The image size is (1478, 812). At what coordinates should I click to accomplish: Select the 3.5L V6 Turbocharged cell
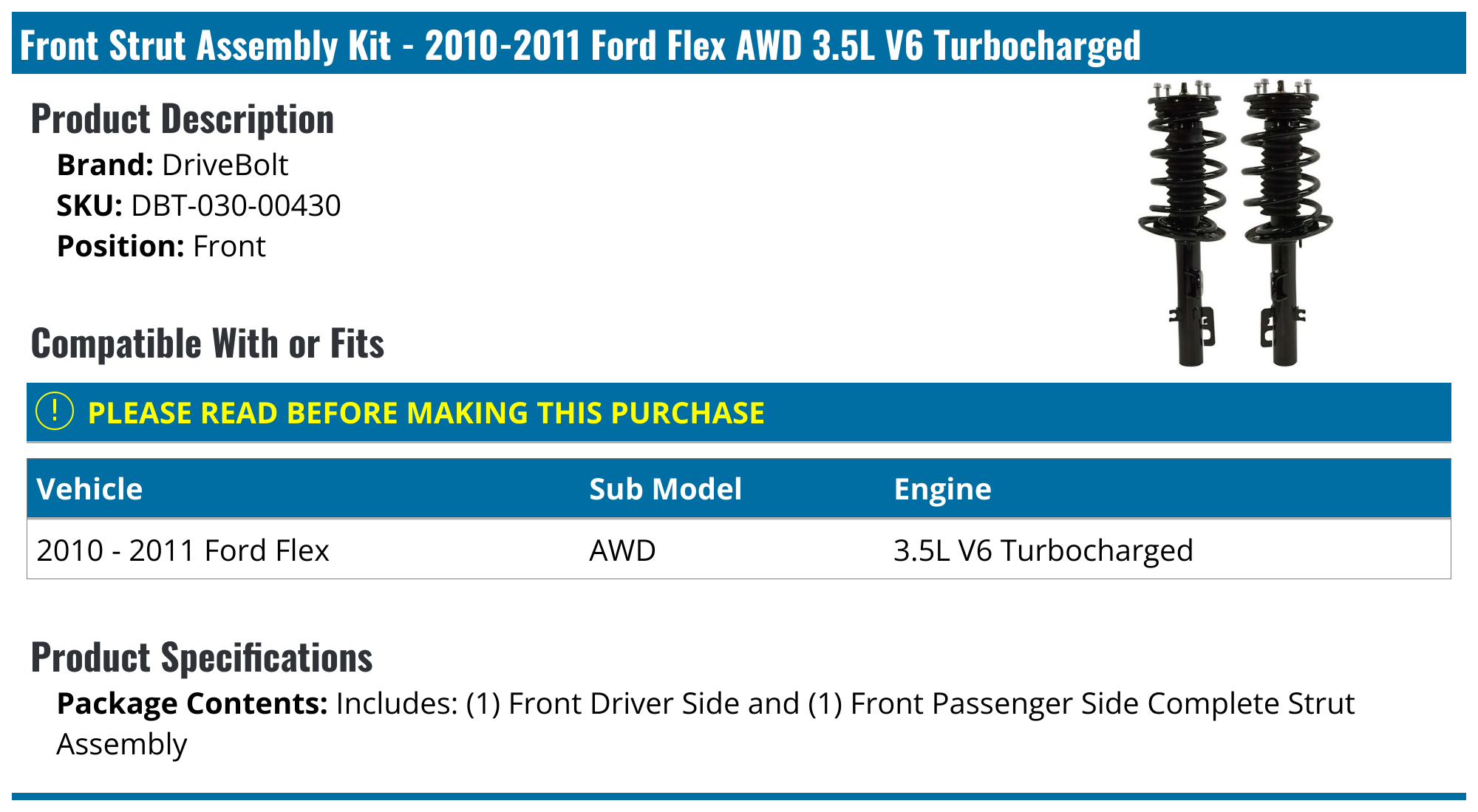(x=1043, y=550)
